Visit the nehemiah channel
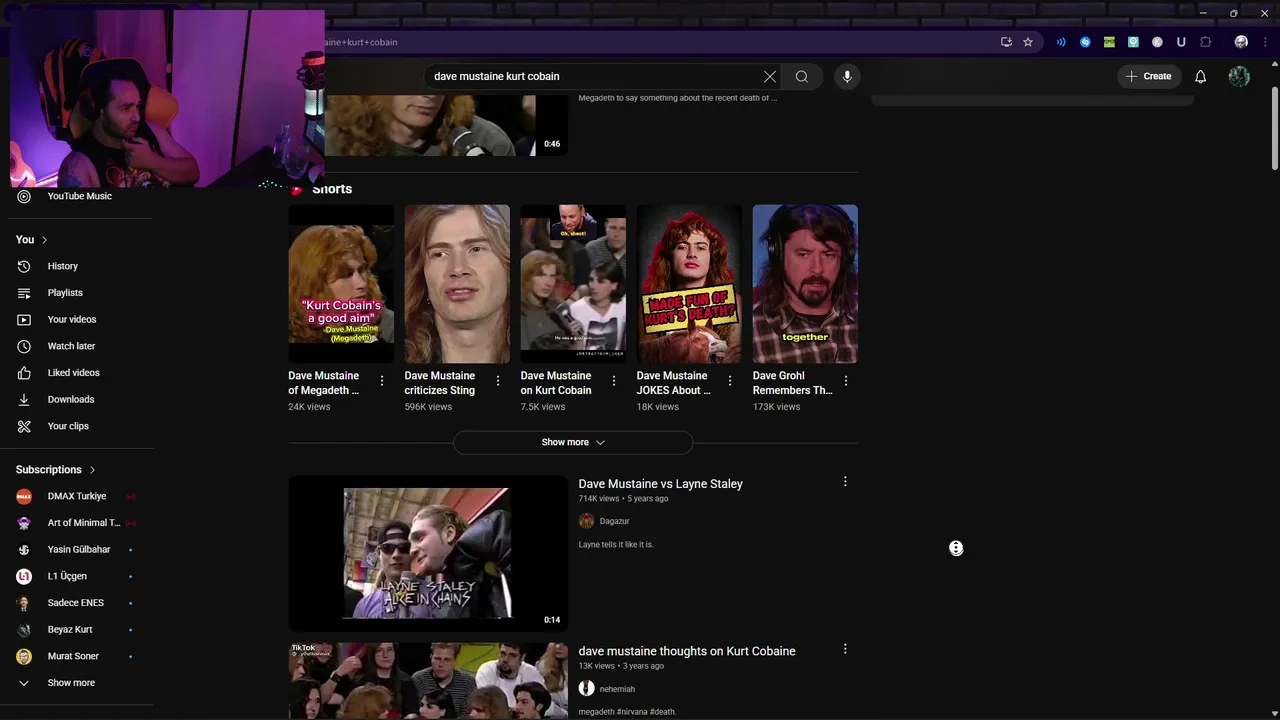 pos(617,689)
